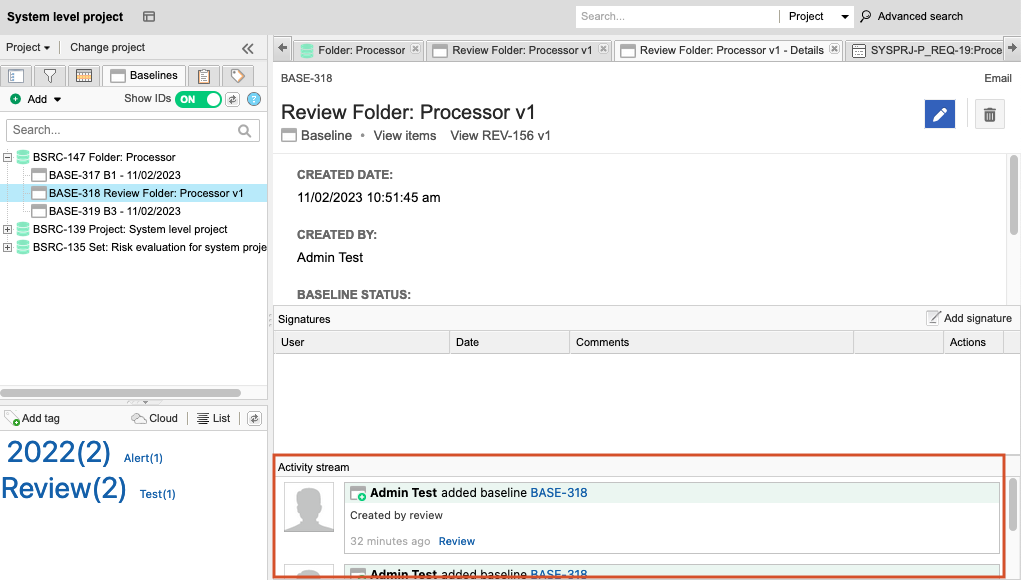Switch tag view to List
The height and width of the screenshot is (580, 1021).
tap(213, 419)
